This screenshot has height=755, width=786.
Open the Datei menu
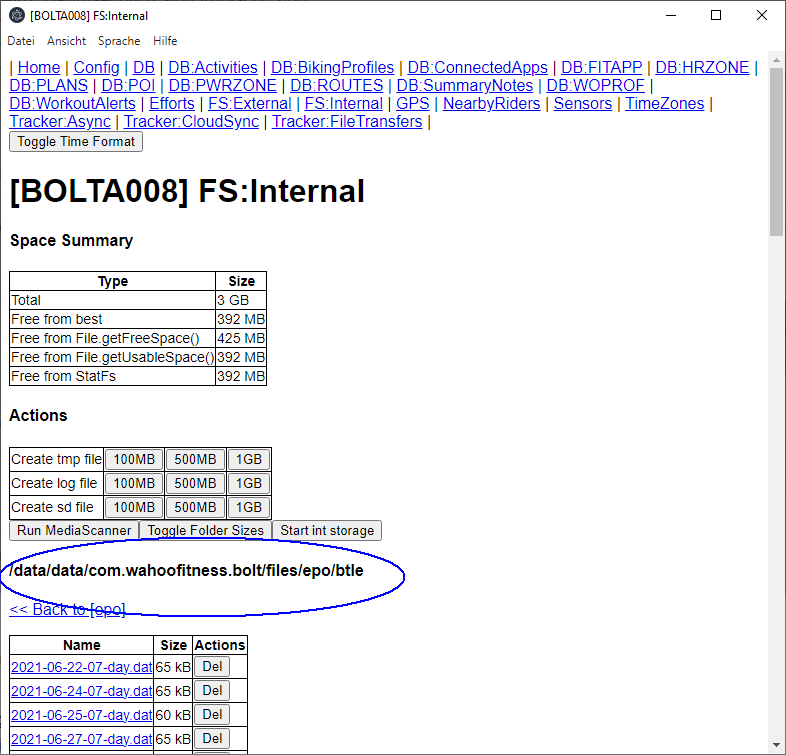21,41
